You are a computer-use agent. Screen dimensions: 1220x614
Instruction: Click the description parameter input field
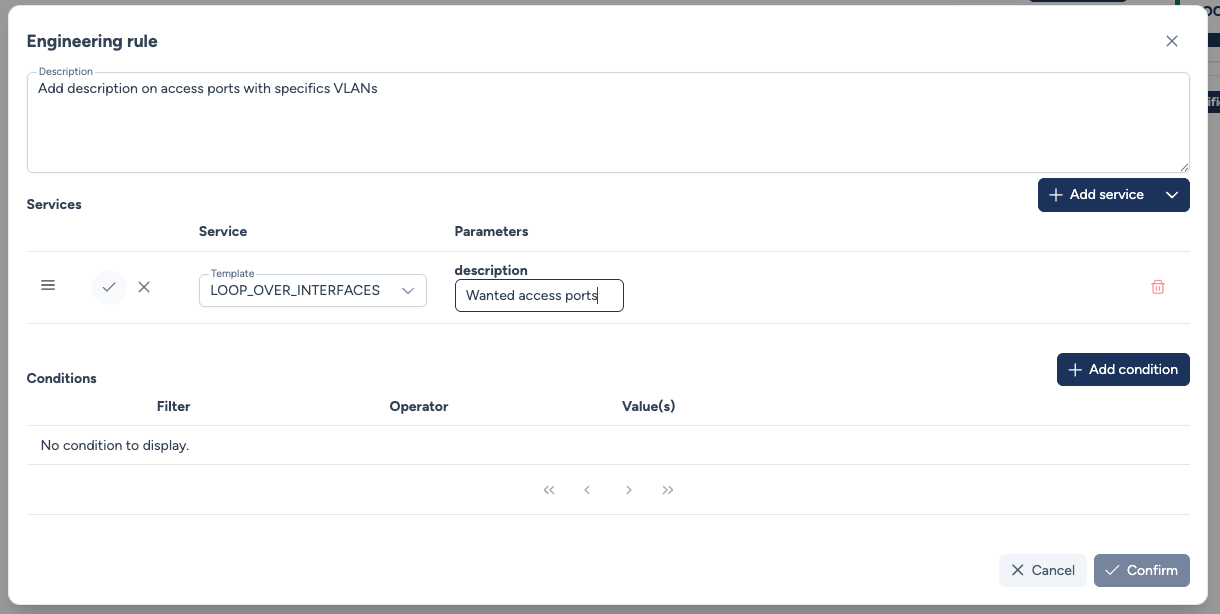[539, 296]
